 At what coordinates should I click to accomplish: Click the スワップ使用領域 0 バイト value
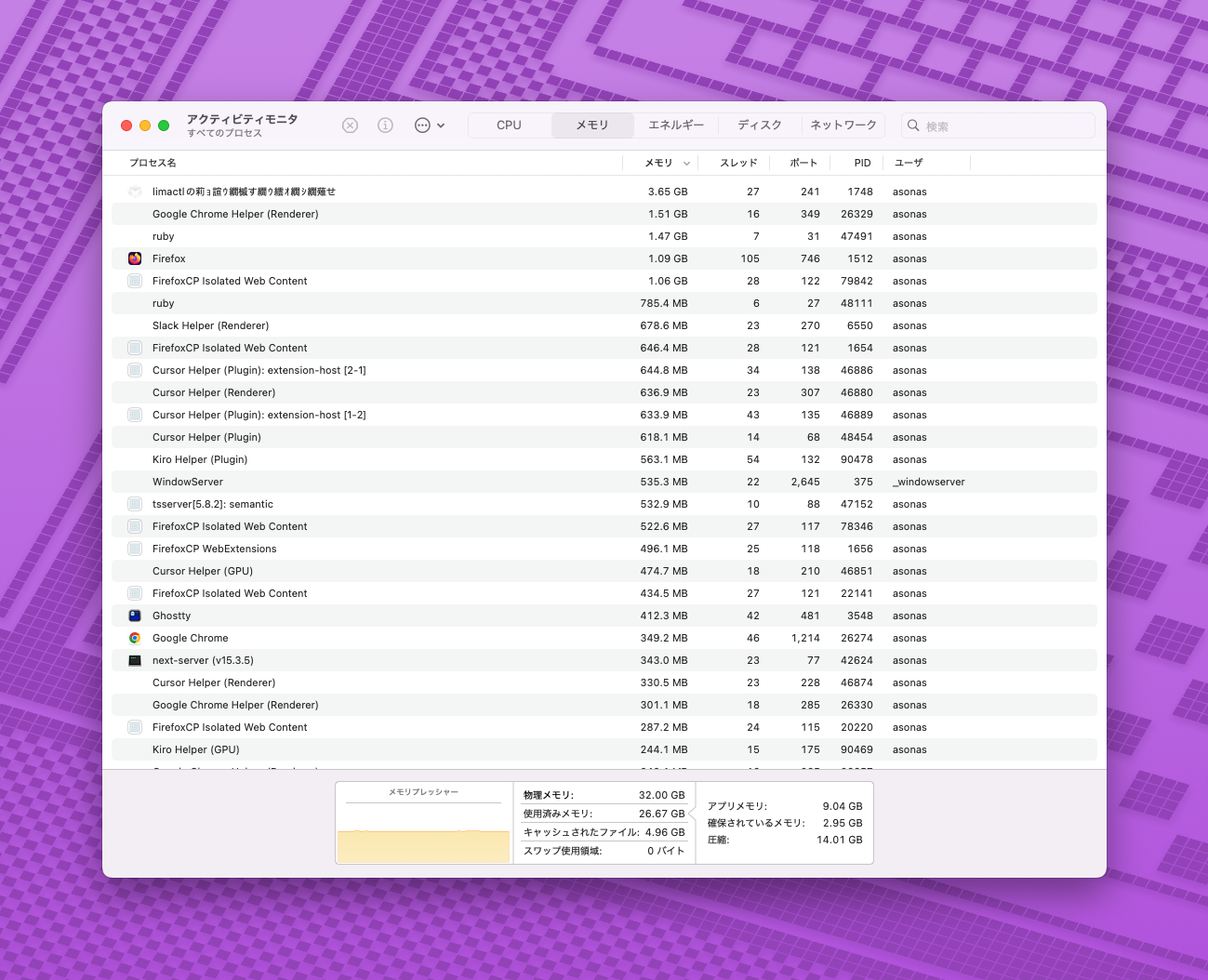[666, 851]
